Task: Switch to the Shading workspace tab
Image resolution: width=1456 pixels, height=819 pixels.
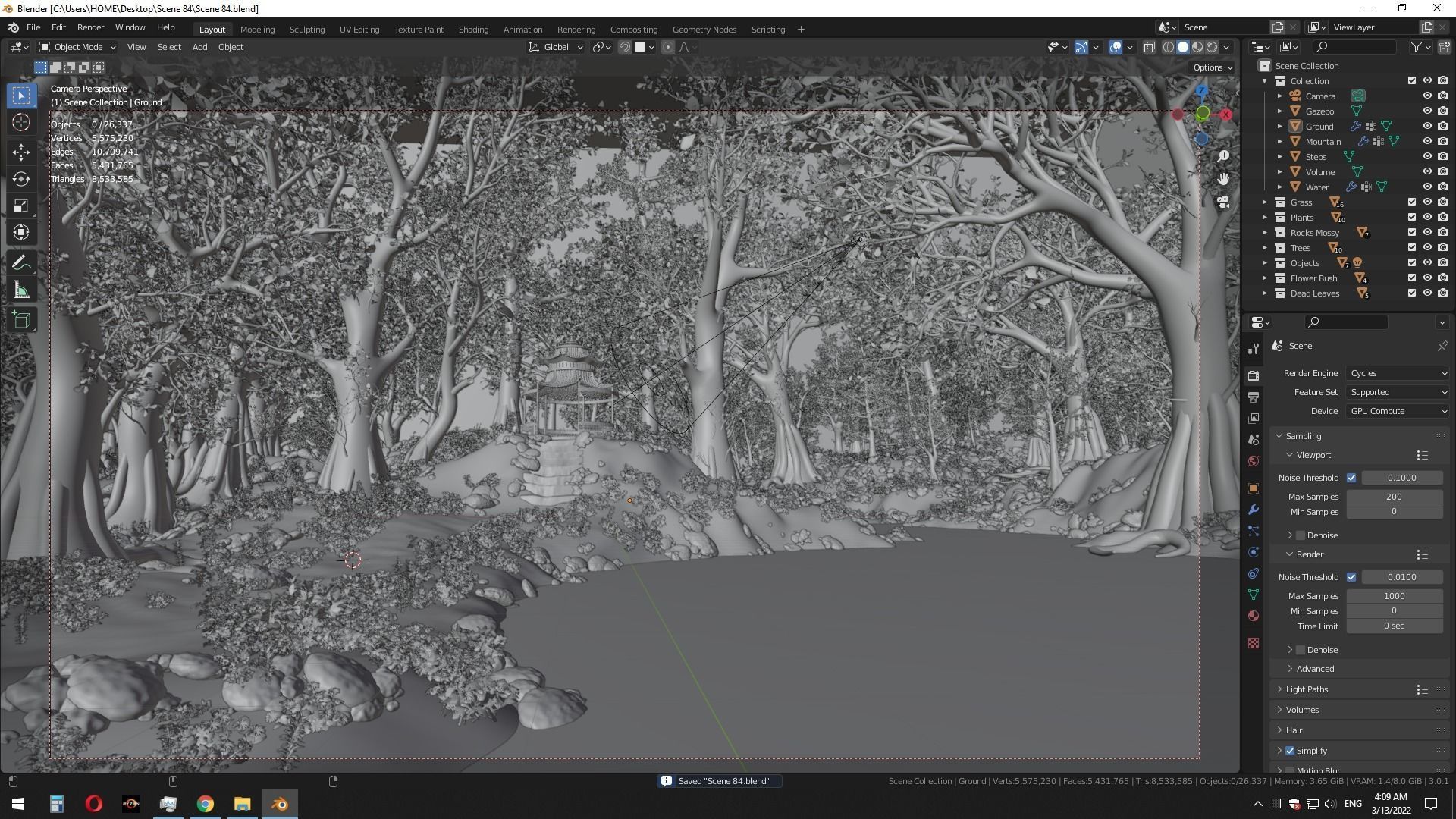Action: [473, 30]
